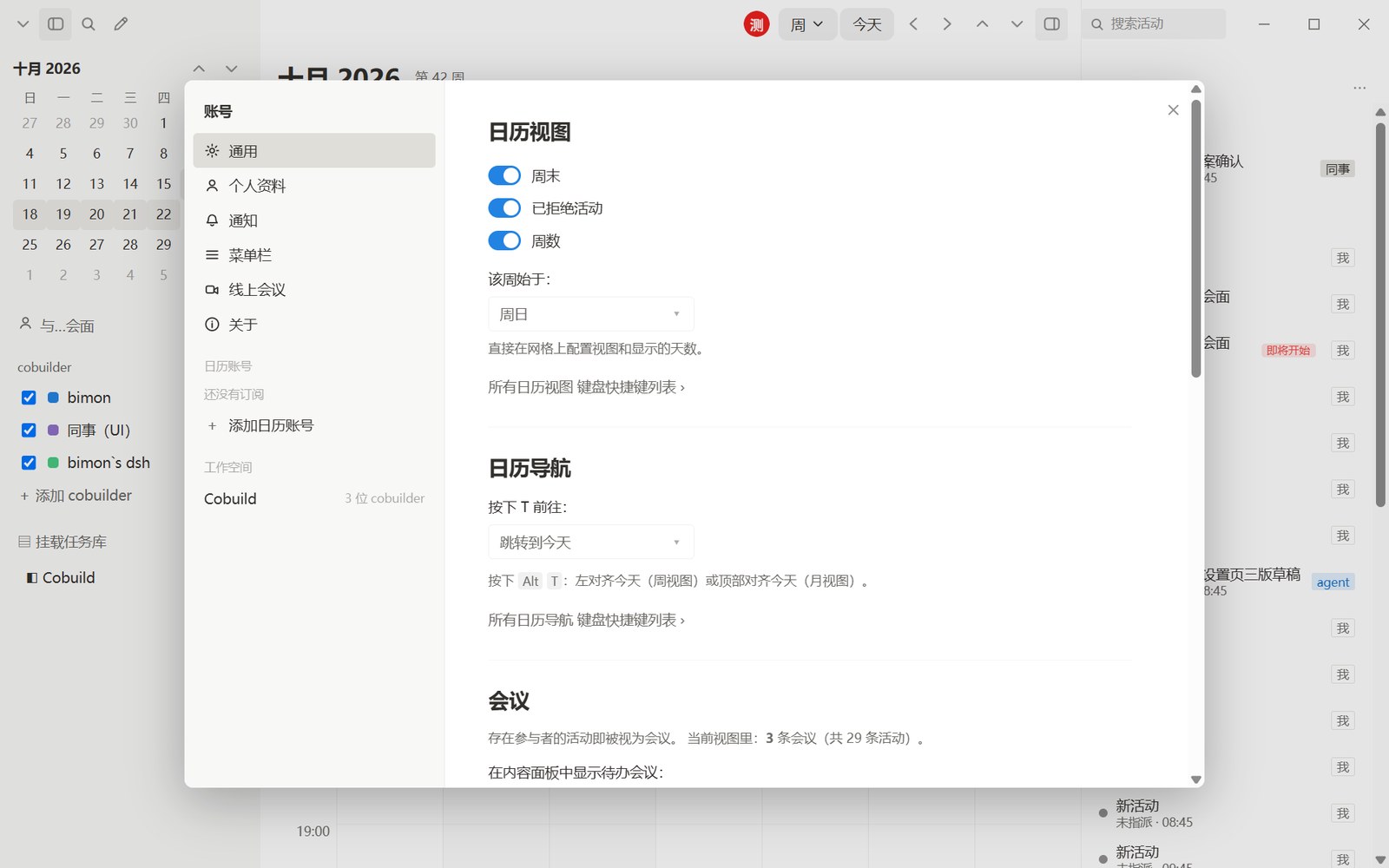Select day 14 in mini calendar

pyautogui.click(x=130, y=184)
